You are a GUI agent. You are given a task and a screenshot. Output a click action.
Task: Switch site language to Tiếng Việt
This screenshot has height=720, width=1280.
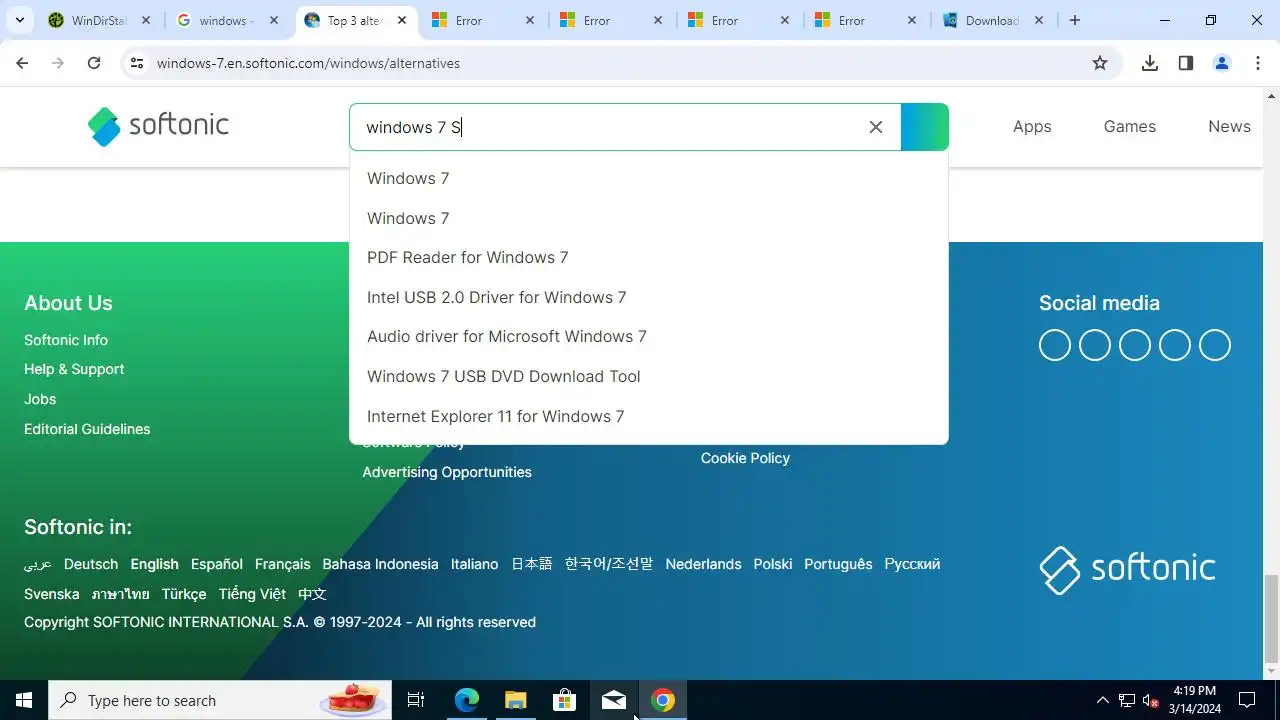point(252,594)
